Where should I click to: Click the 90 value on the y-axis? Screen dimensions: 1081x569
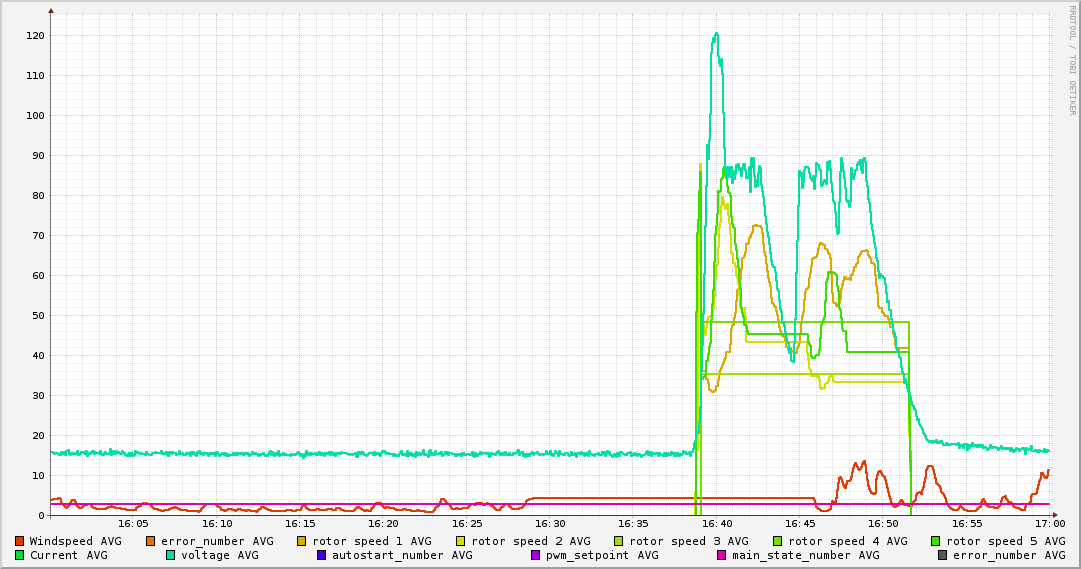(x=38, y=156)
